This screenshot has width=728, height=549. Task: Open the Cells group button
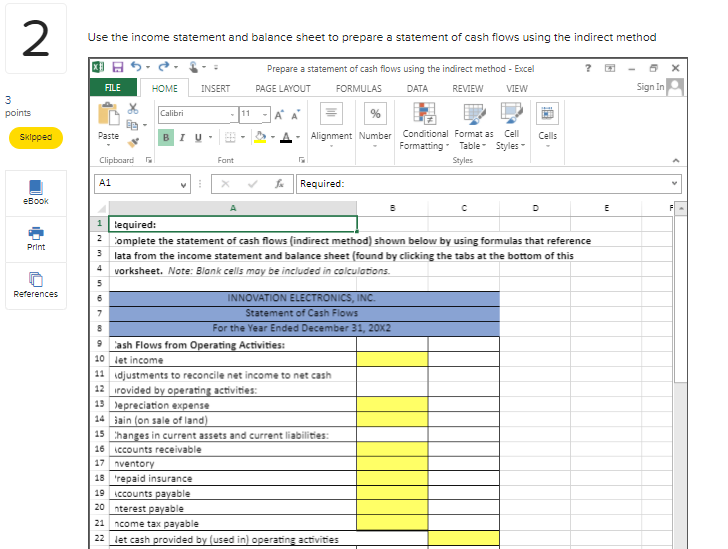click(x=547, y=125)
